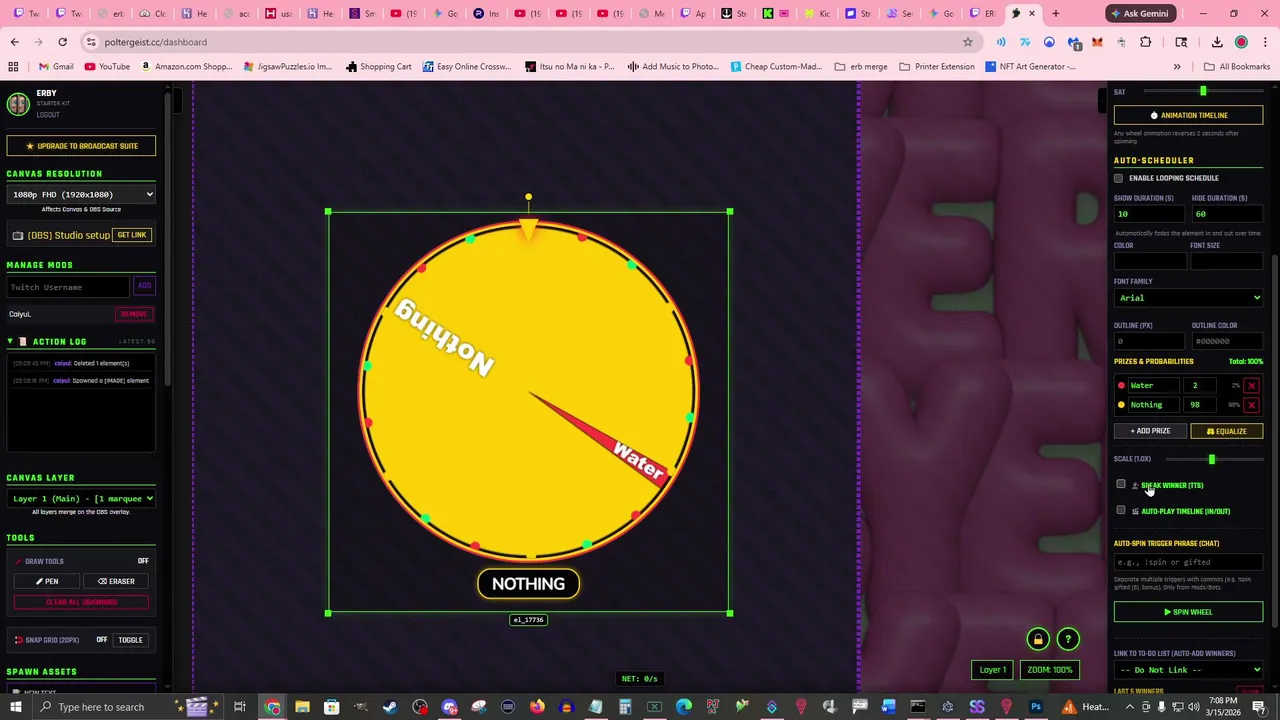The height and width of the screenshot is (720, 1280).
Task: Click the yellow color dot for Nothing
Action: click(x=1121, y=405)
